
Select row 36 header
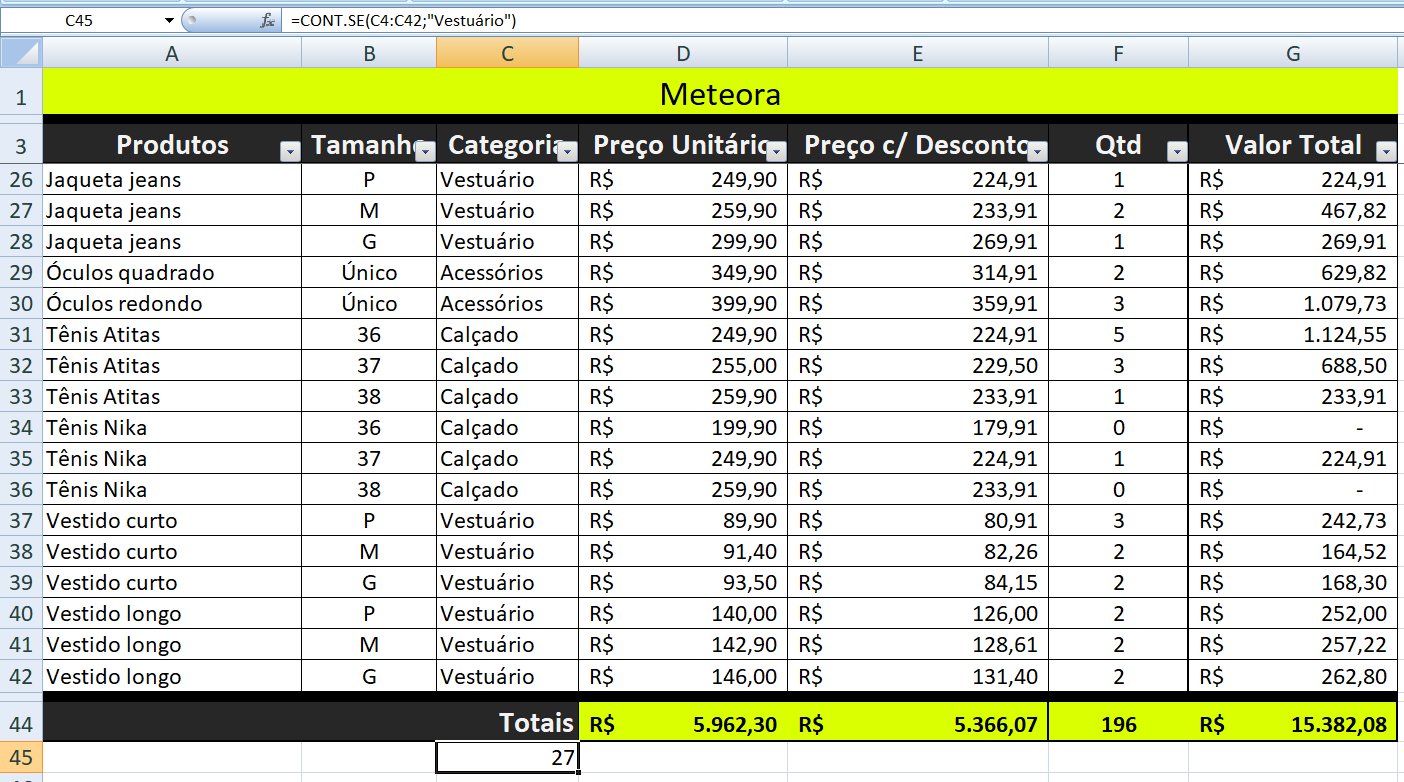(21, 490)
